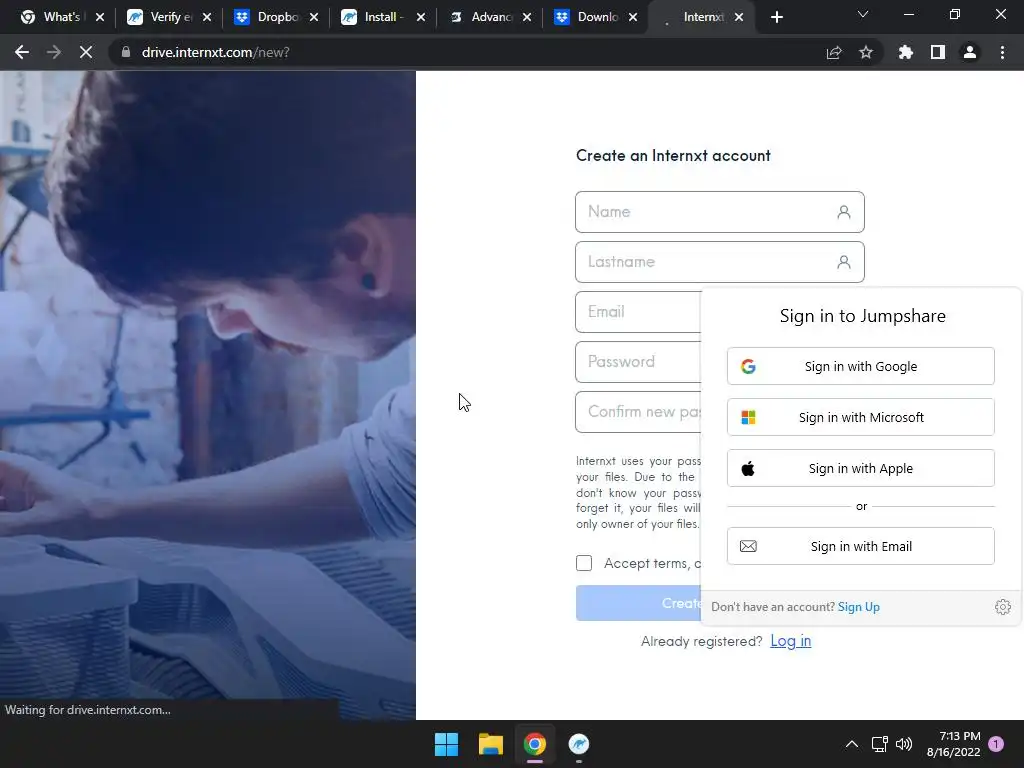Open the clock and calendar

[x=953, y=744]
